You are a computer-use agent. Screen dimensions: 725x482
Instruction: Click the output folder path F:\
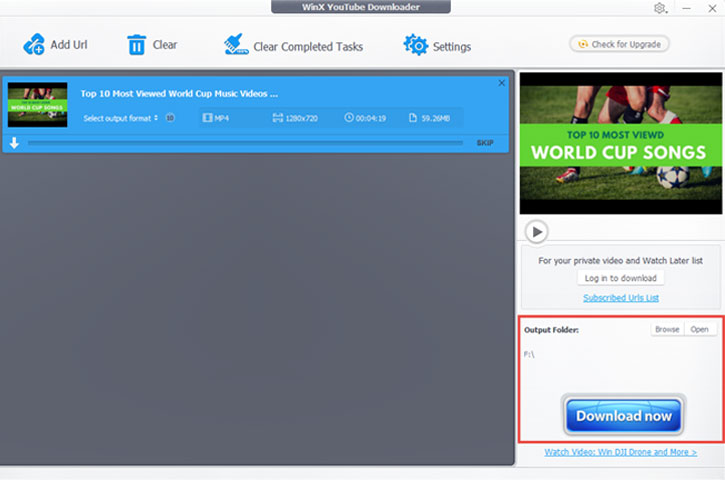click(x=529, y=354)
